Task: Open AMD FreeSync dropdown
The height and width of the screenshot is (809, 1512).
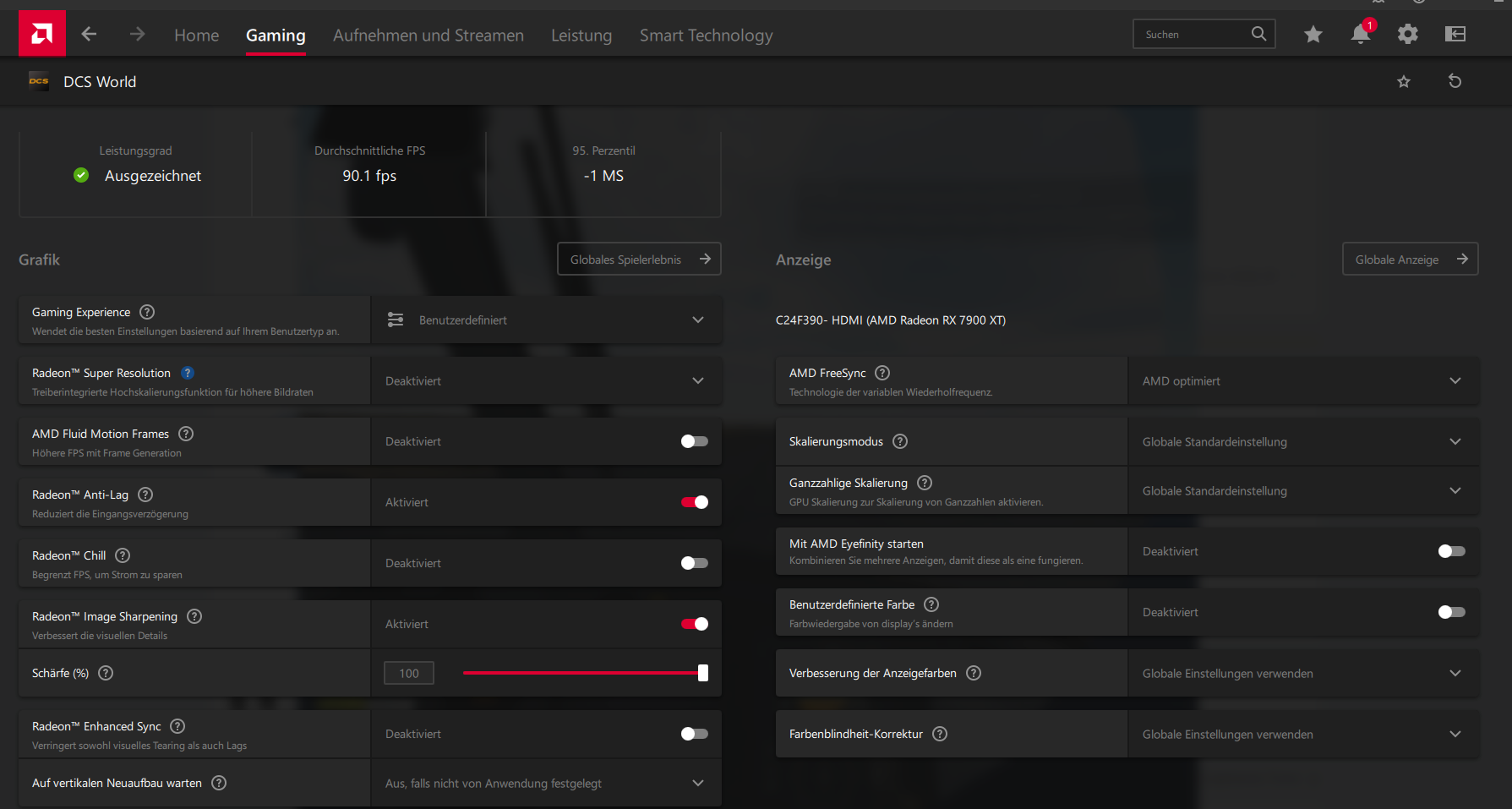Action: coord(1303,380)
